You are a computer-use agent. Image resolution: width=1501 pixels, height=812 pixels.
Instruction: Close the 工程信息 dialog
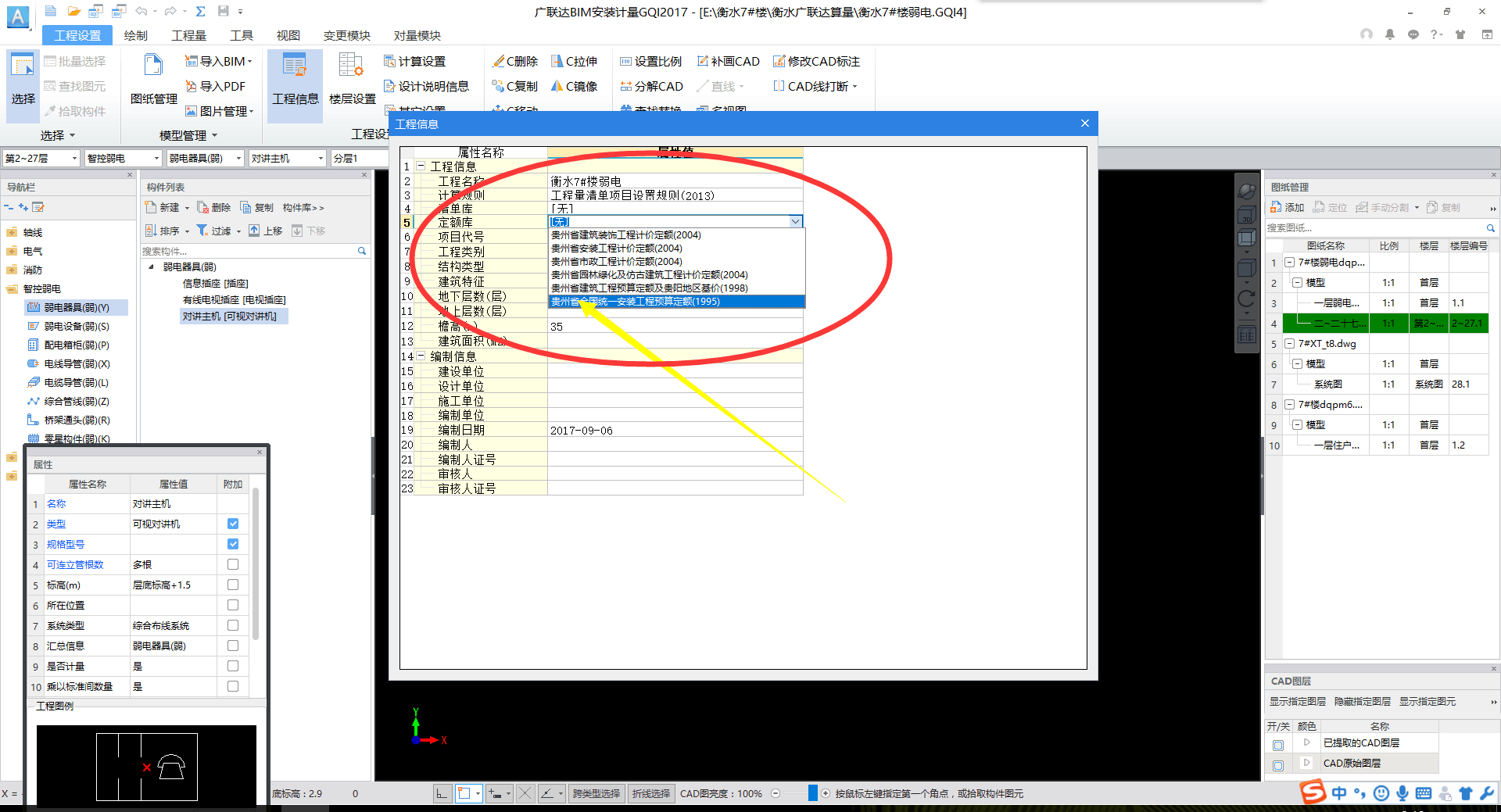[1085, 123]
